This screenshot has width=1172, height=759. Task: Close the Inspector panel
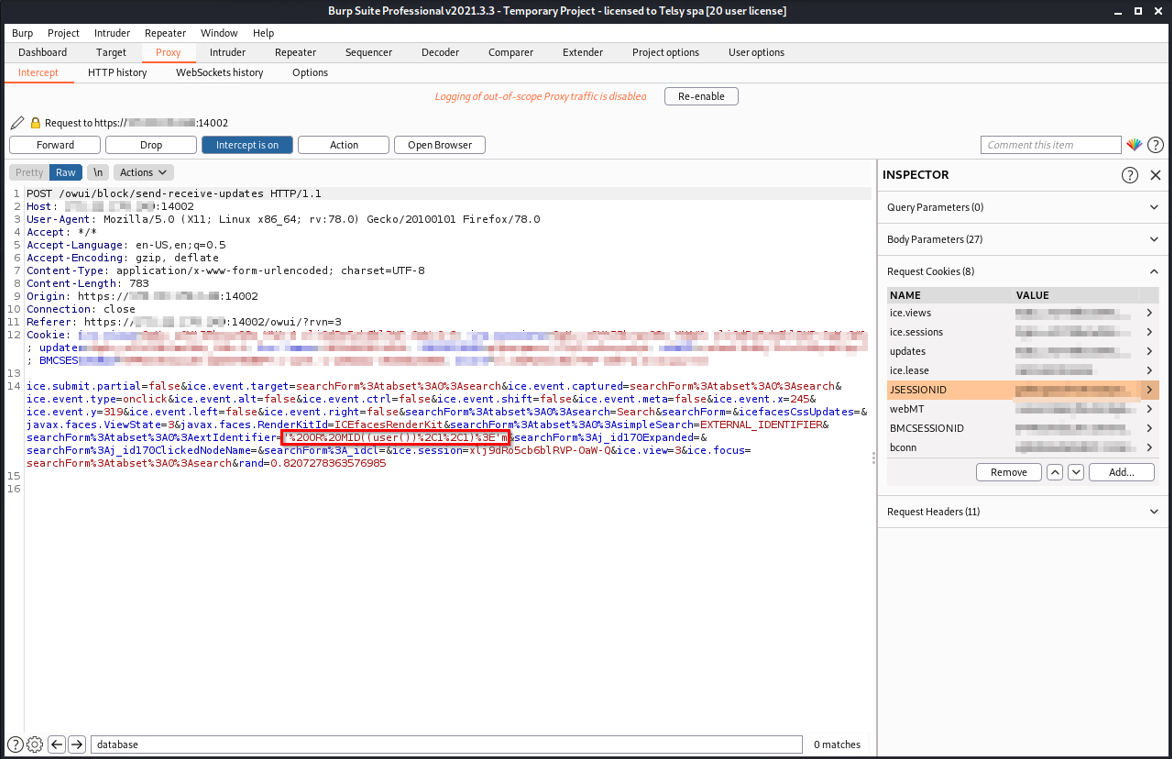pyautogui.click(x=1156, y=175)
